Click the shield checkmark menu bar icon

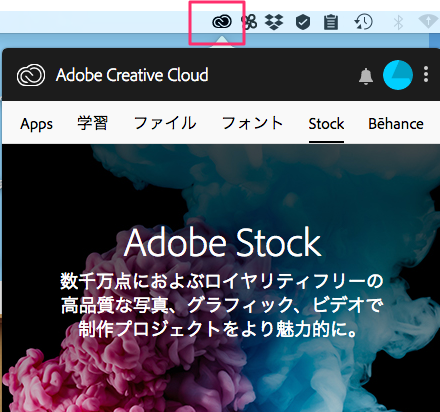tap(303, 22)
